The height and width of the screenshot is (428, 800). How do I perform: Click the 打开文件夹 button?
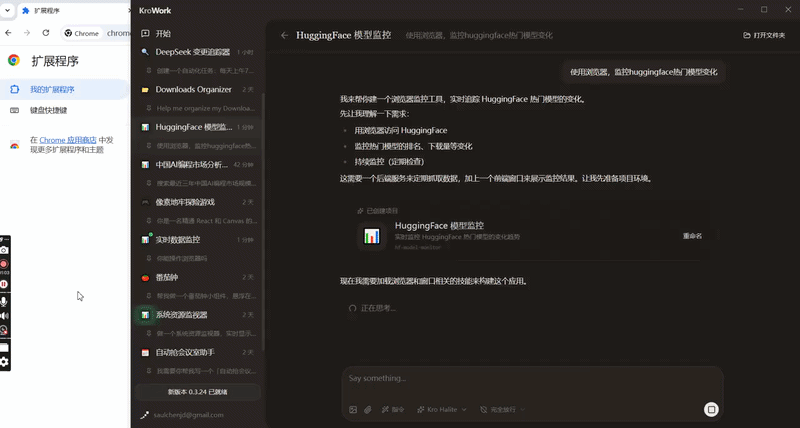click(x=764, y=35)
